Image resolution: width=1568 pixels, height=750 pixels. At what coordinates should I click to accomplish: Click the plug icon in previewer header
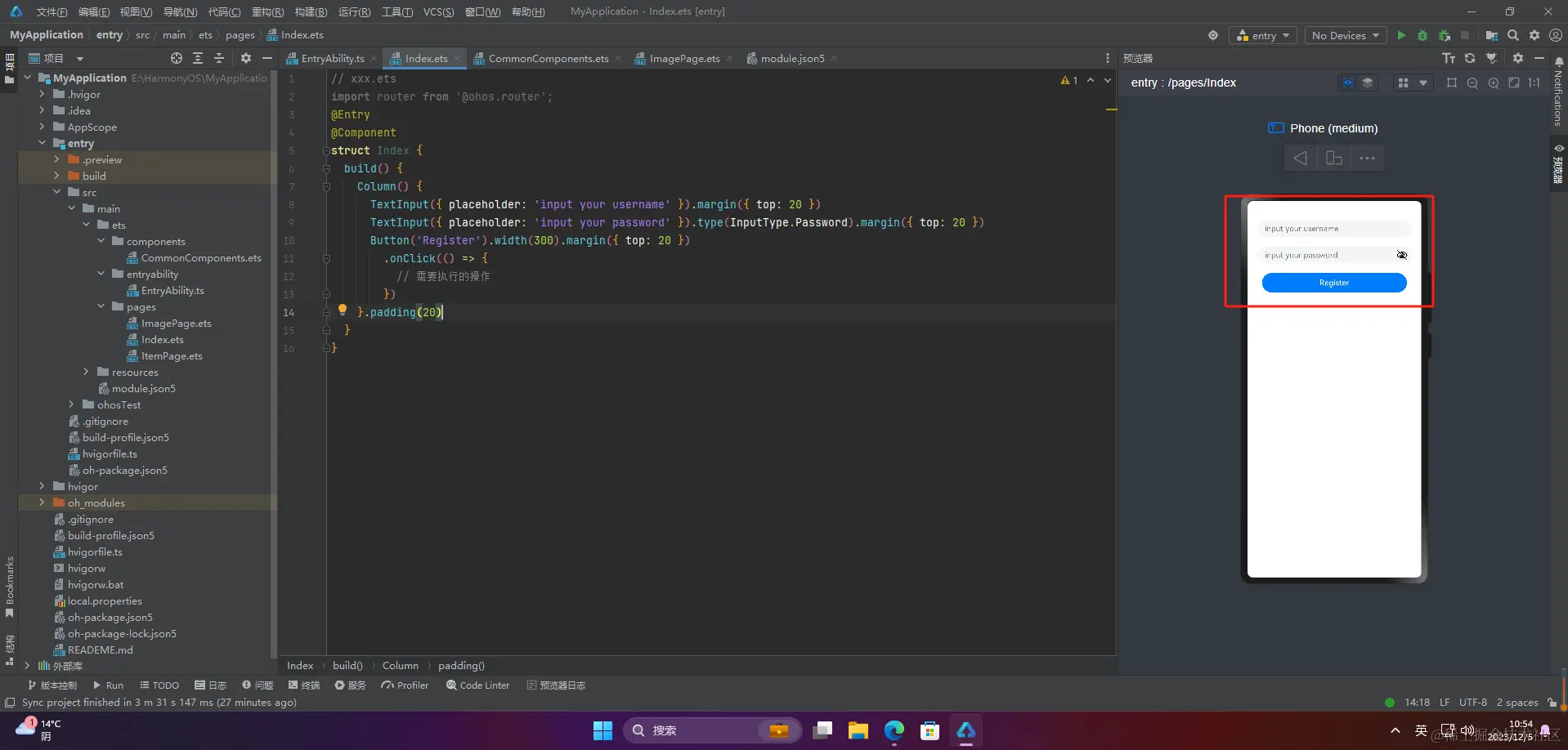pos(1492,58)
